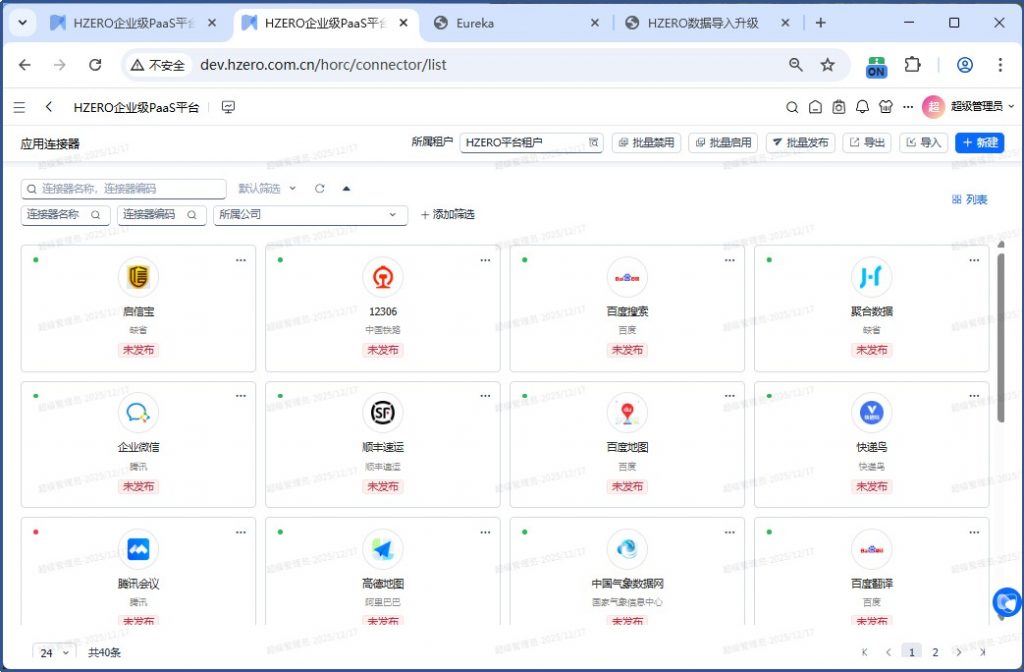Open the 企业微信 connector icon
The image size is (1024, 672).
(138, 412)
